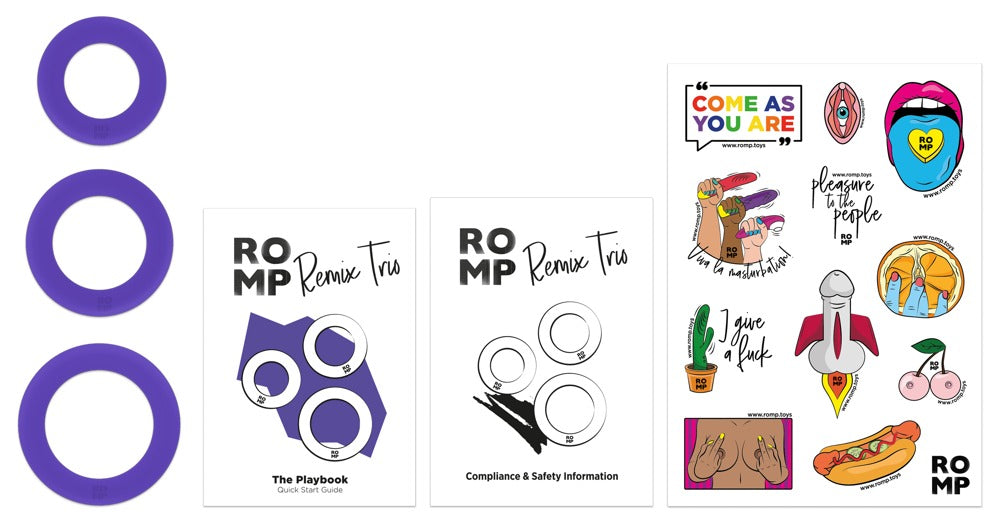
Task: Click the black ROMP logo on sticker sheet
Action: coord(950,474)
